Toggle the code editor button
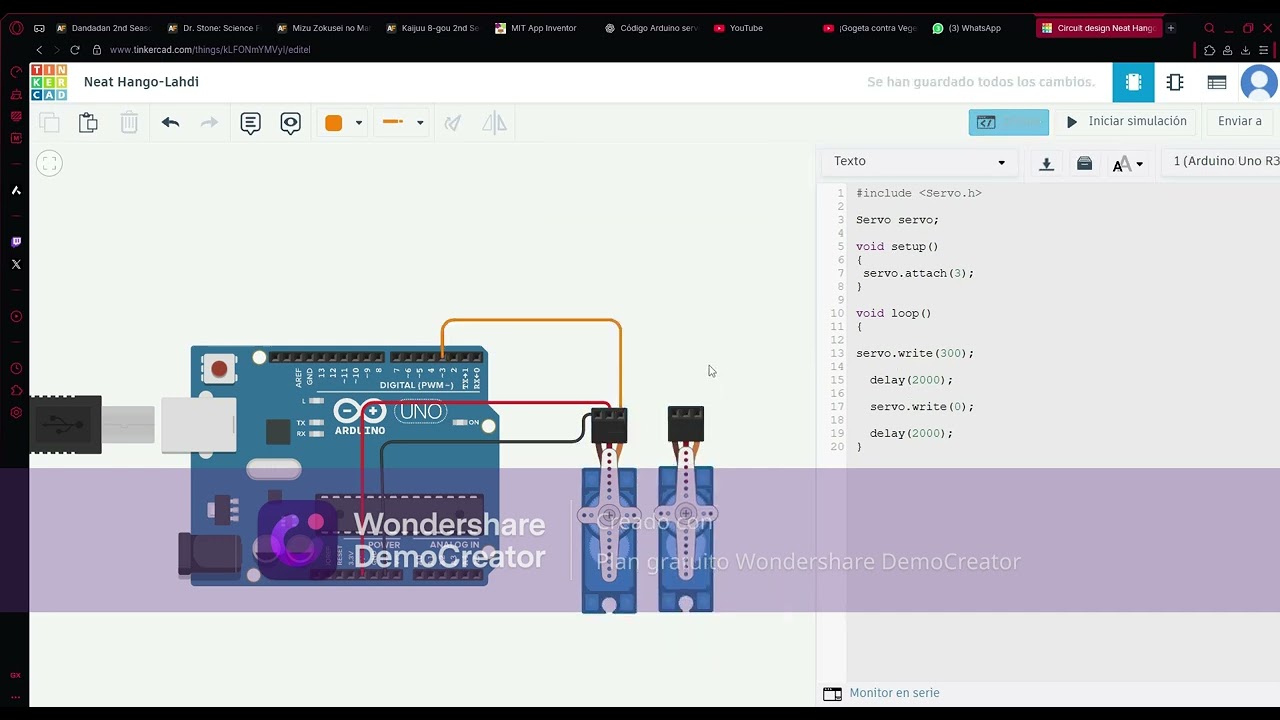Viewport: 1280px width, 720px height. [1008, 122]
